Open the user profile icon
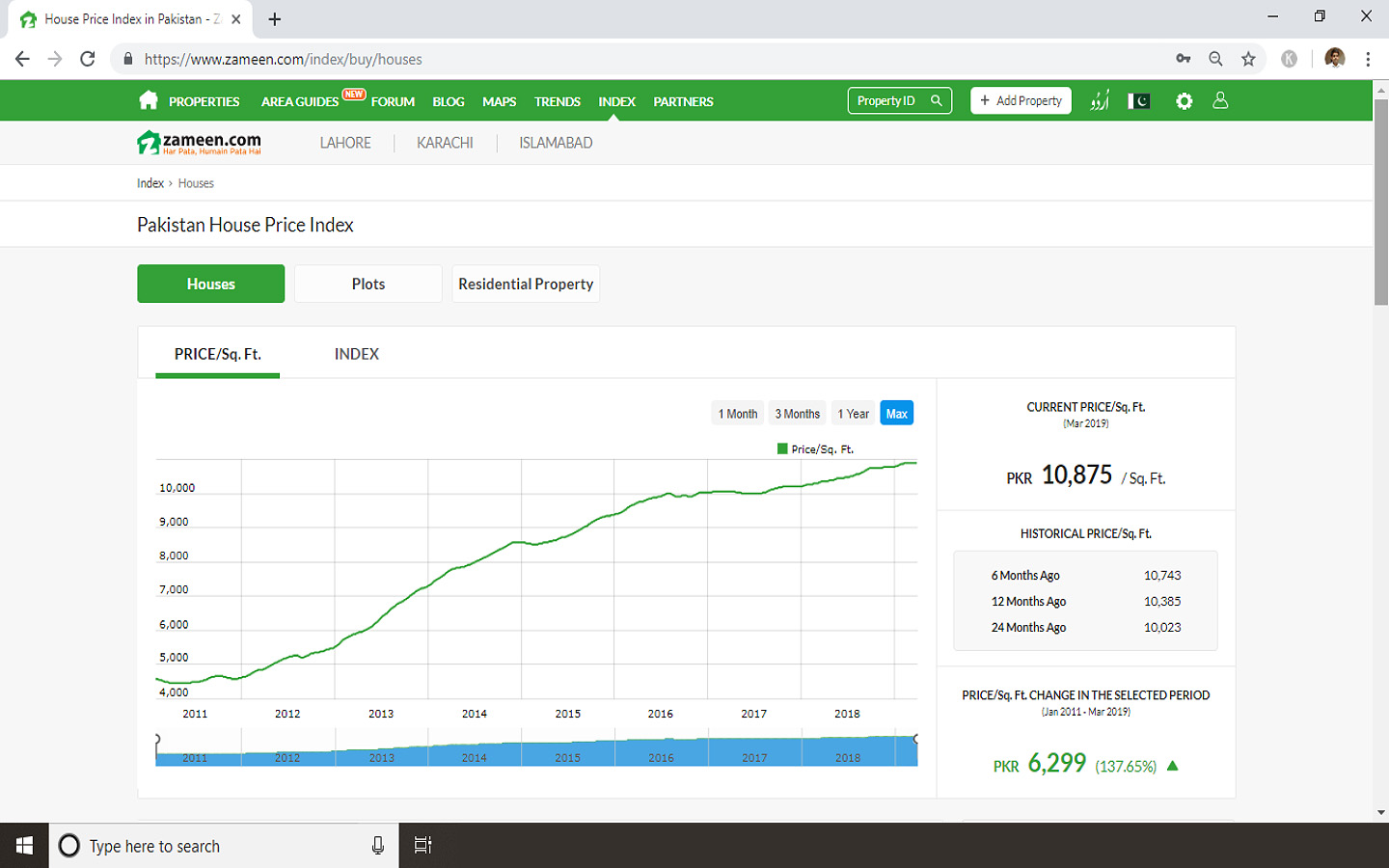1389x868 pixels. point(1220,100)
